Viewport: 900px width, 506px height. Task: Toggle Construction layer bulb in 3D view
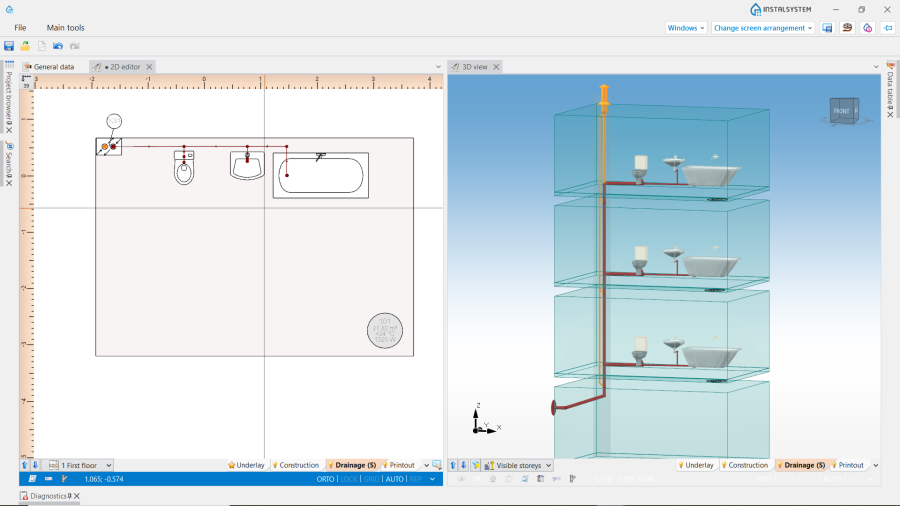(724, 465)
